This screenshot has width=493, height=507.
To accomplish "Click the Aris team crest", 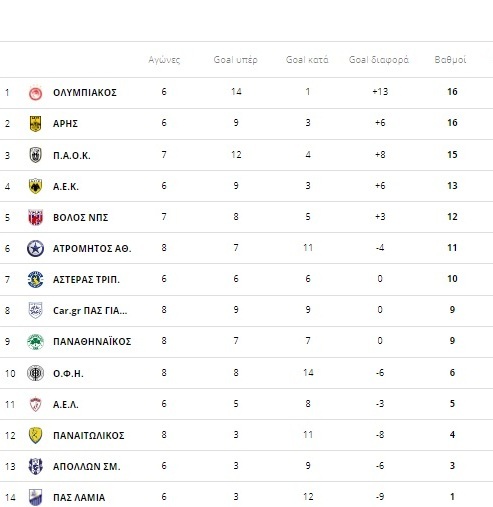I will (35, 124).
